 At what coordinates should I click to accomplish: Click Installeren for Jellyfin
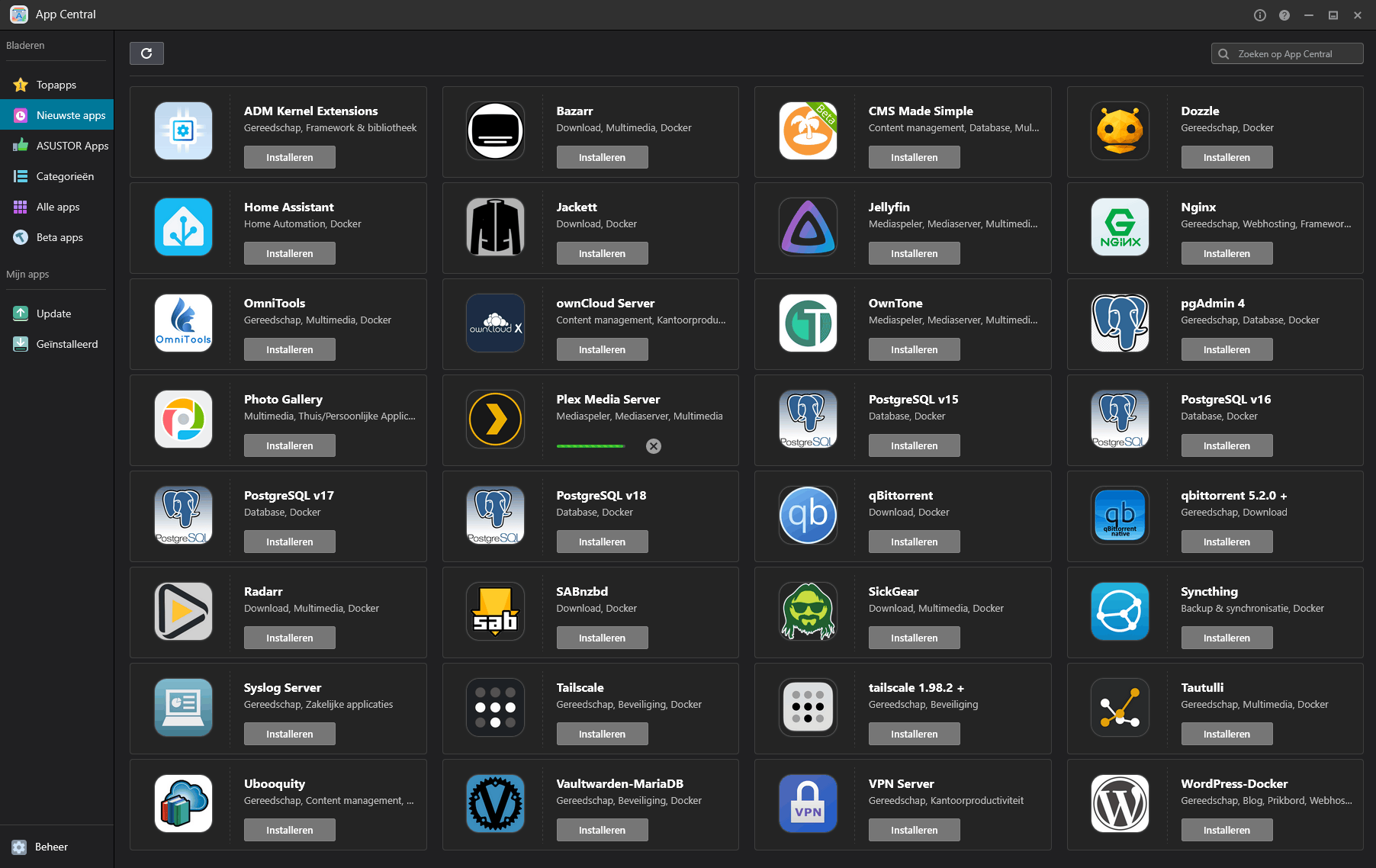click(x=915, y=253)
